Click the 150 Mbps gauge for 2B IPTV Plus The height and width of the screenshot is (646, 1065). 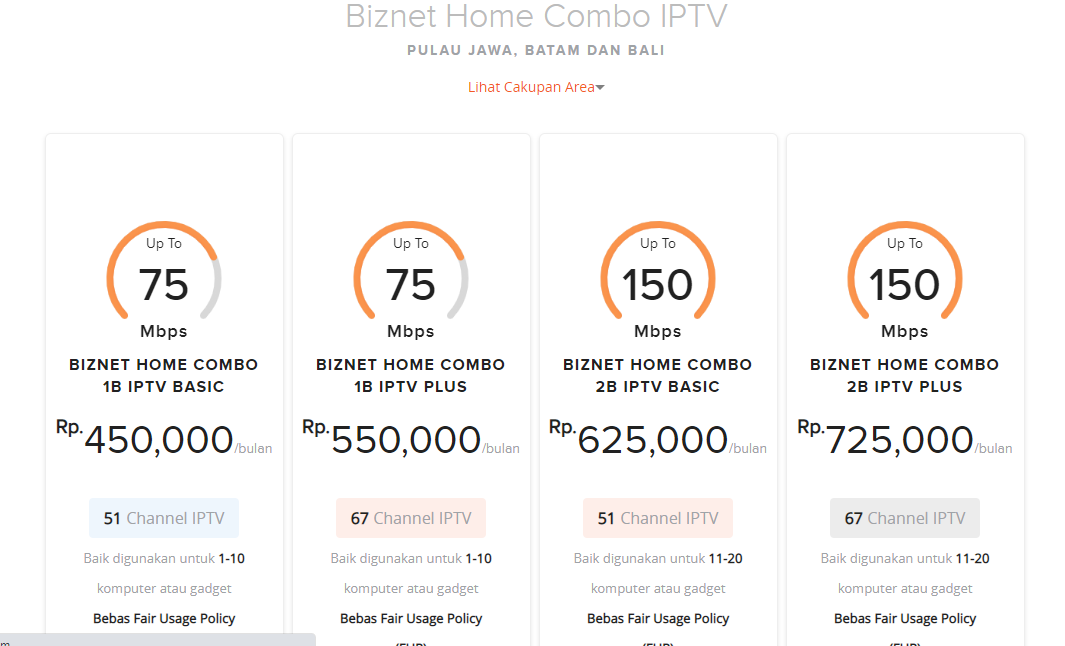tap(905, 280)
